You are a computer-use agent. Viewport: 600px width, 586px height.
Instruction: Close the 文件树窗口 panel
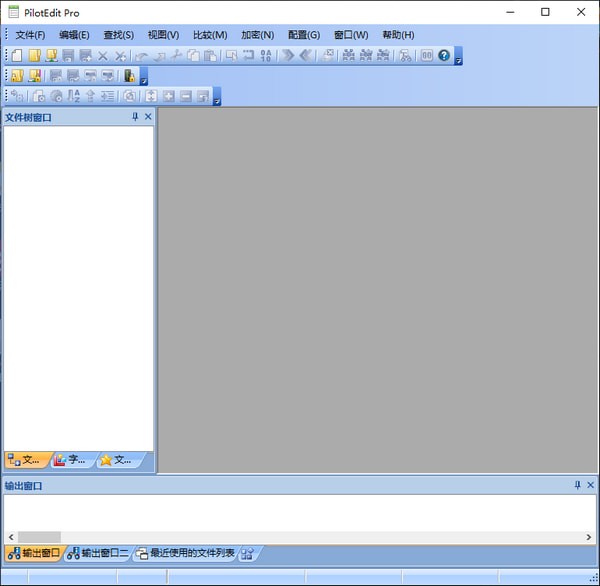point(148,117)
